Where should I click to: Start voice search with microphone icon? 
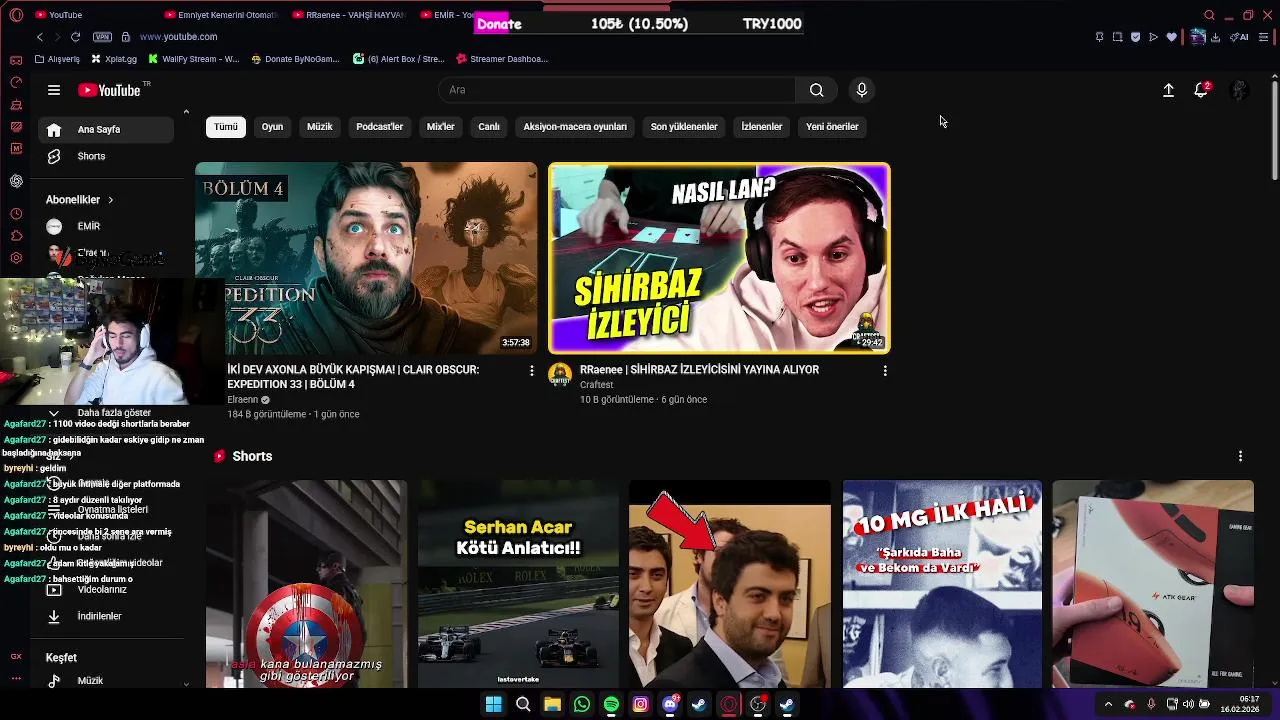tap(862, 90)
